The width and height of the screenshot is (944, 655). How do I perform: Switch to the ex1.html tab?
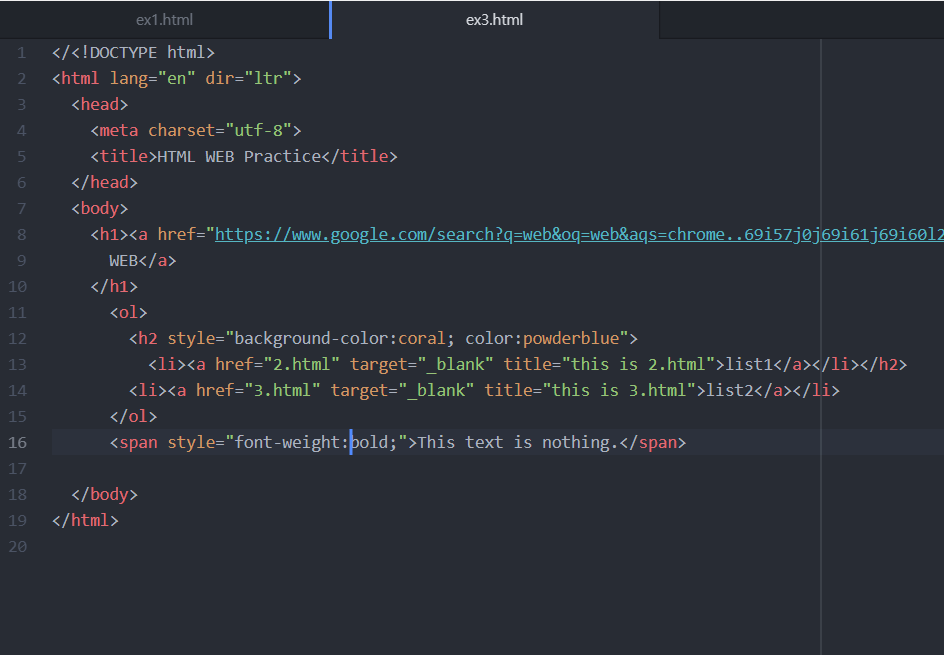tap(164, 20)
